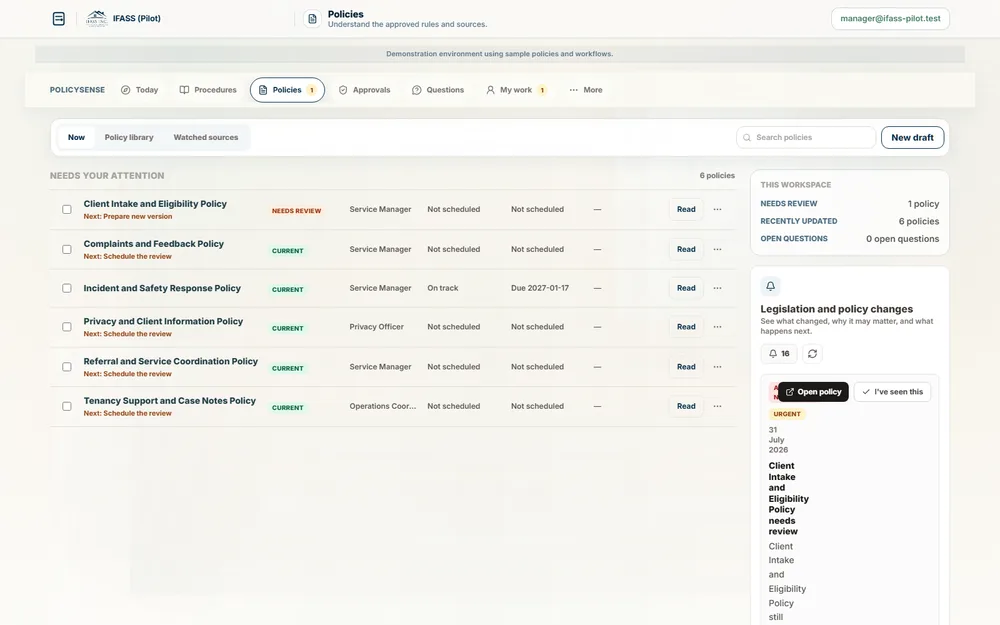Click 'Next: Prepare new version' link
Screen dimensions: 1000x625
coord(128,216)
